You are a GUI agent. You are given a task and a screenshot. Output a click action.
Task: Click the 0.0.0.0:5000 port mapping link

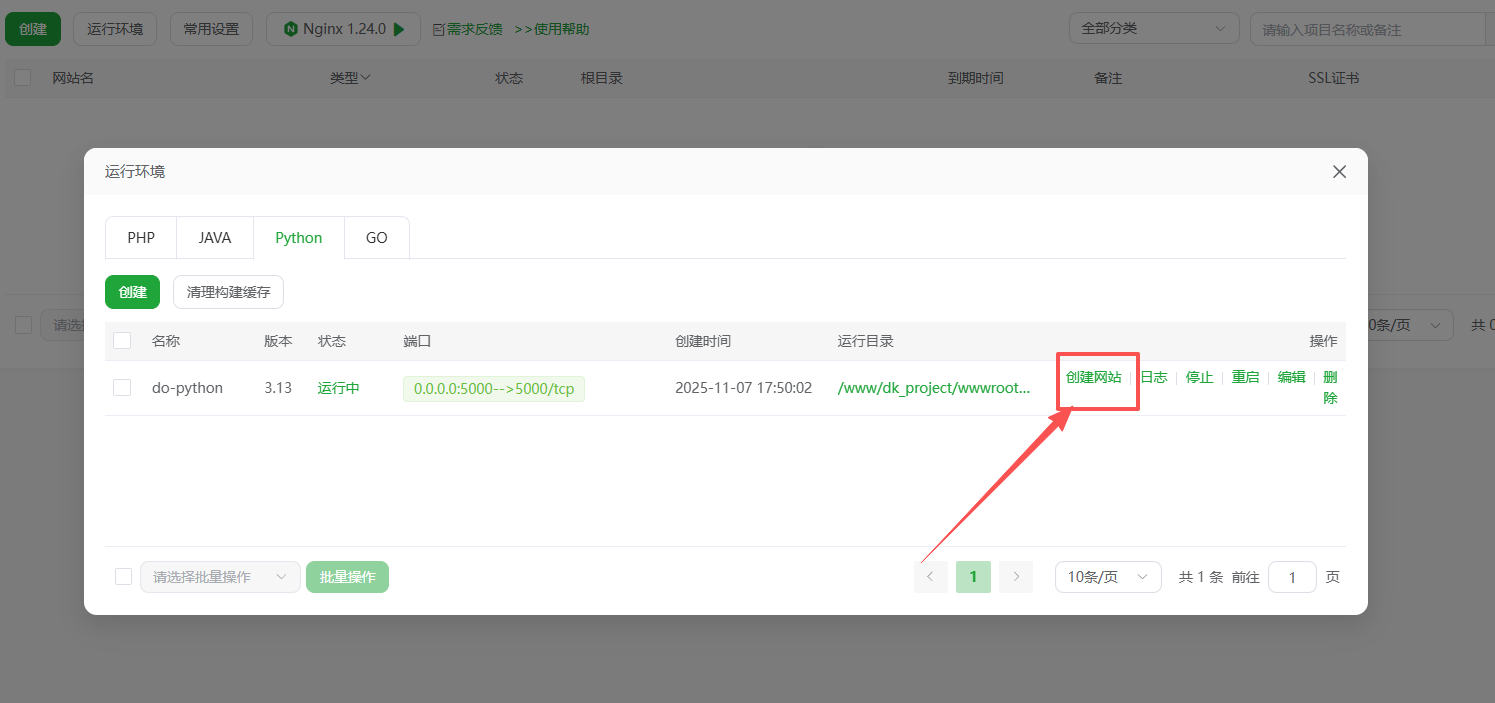tap(493, 387)
